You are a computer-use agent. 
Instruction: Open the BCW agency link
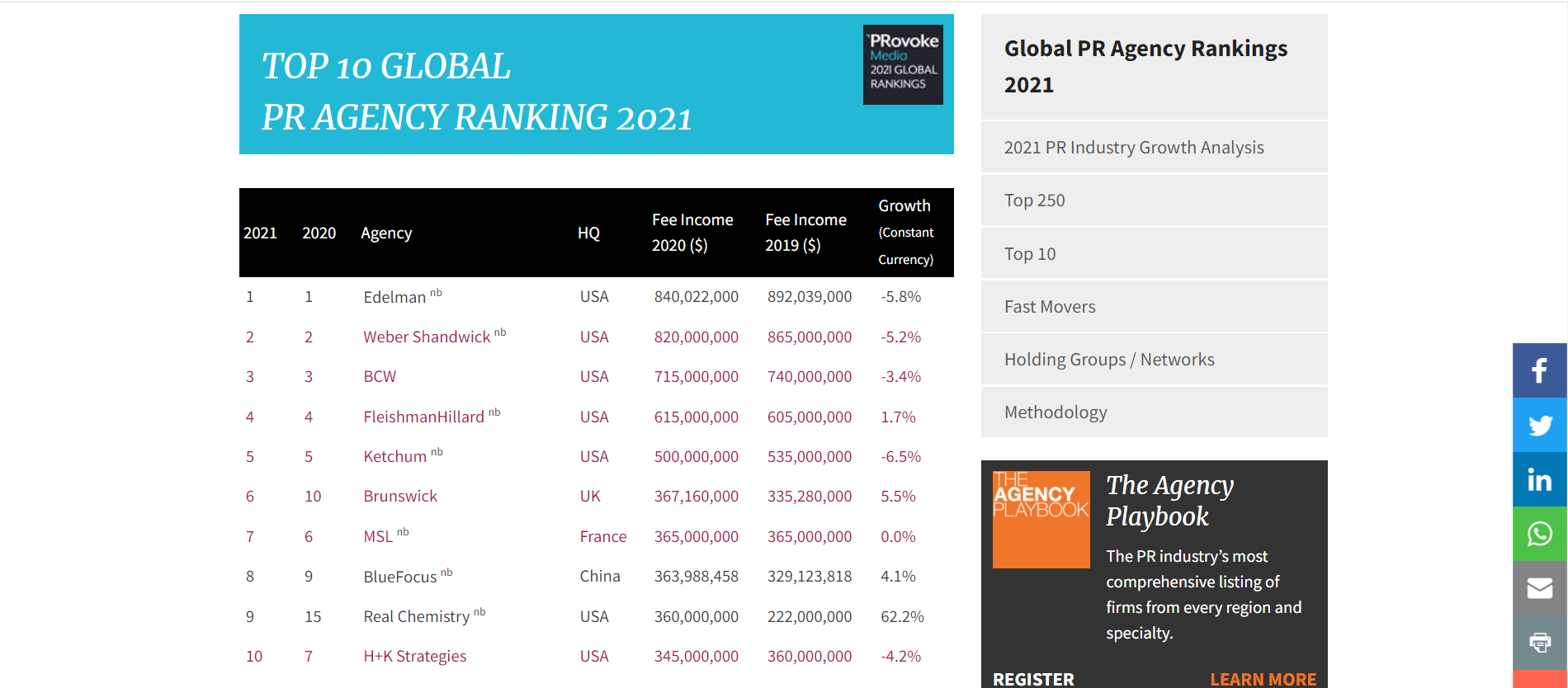(380, 376)
